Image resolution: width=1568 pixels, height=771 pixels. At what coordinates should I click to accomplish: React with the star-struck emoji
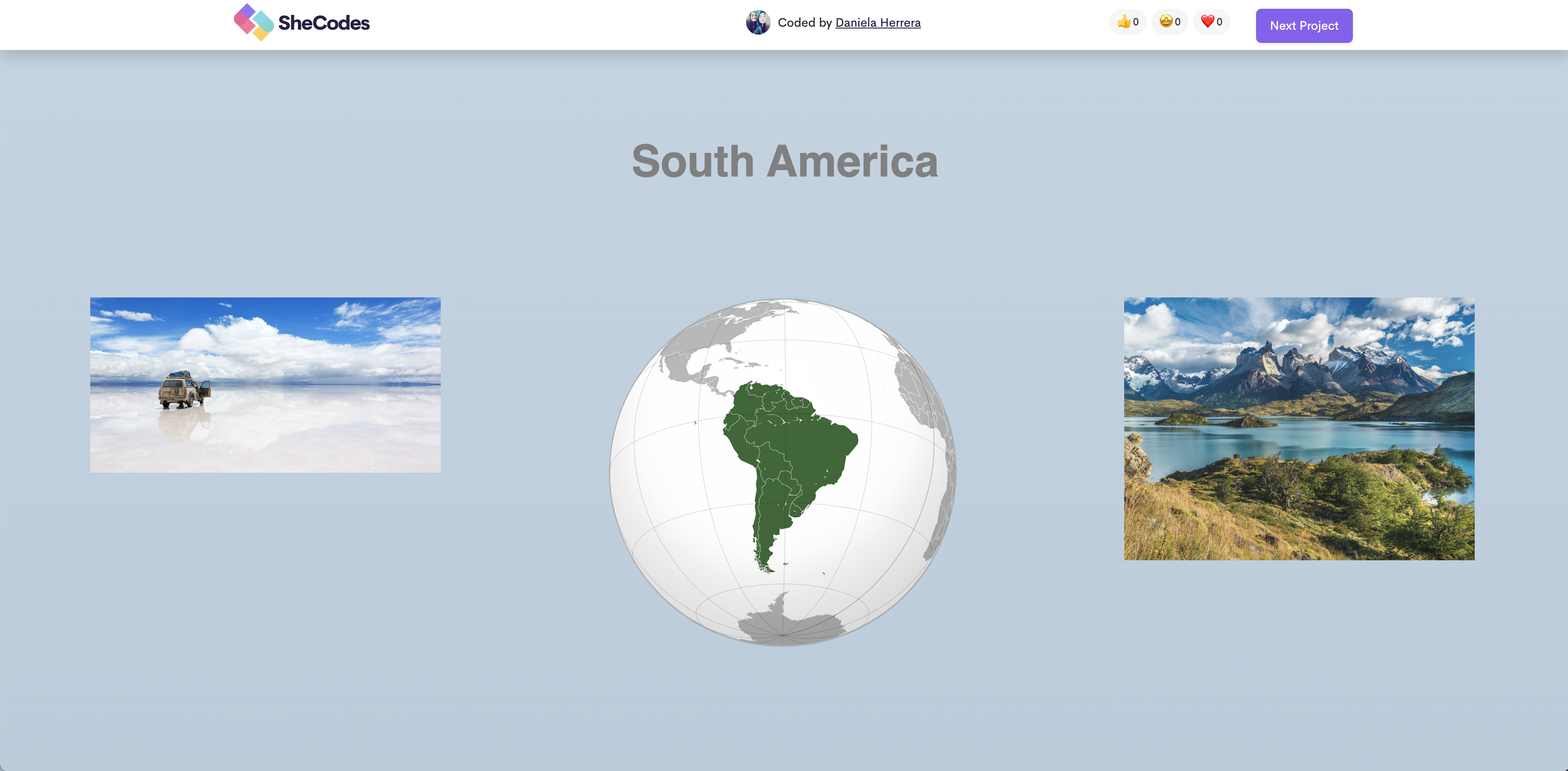1170,22
